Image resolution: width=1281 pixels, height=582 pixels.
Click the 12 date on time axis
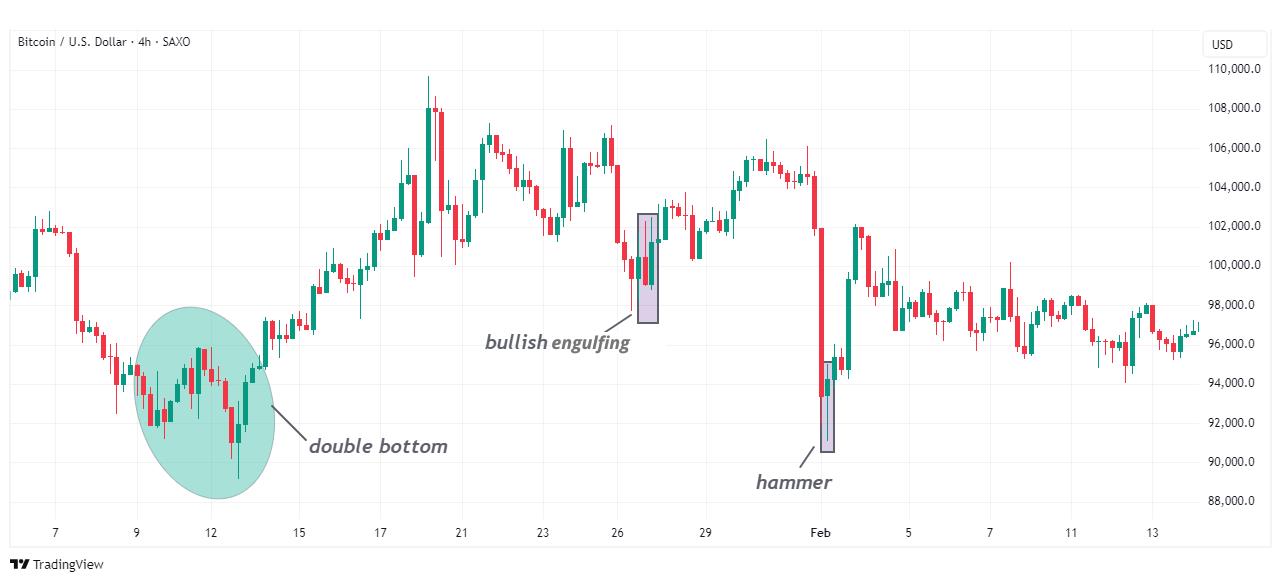click(212, 533)
